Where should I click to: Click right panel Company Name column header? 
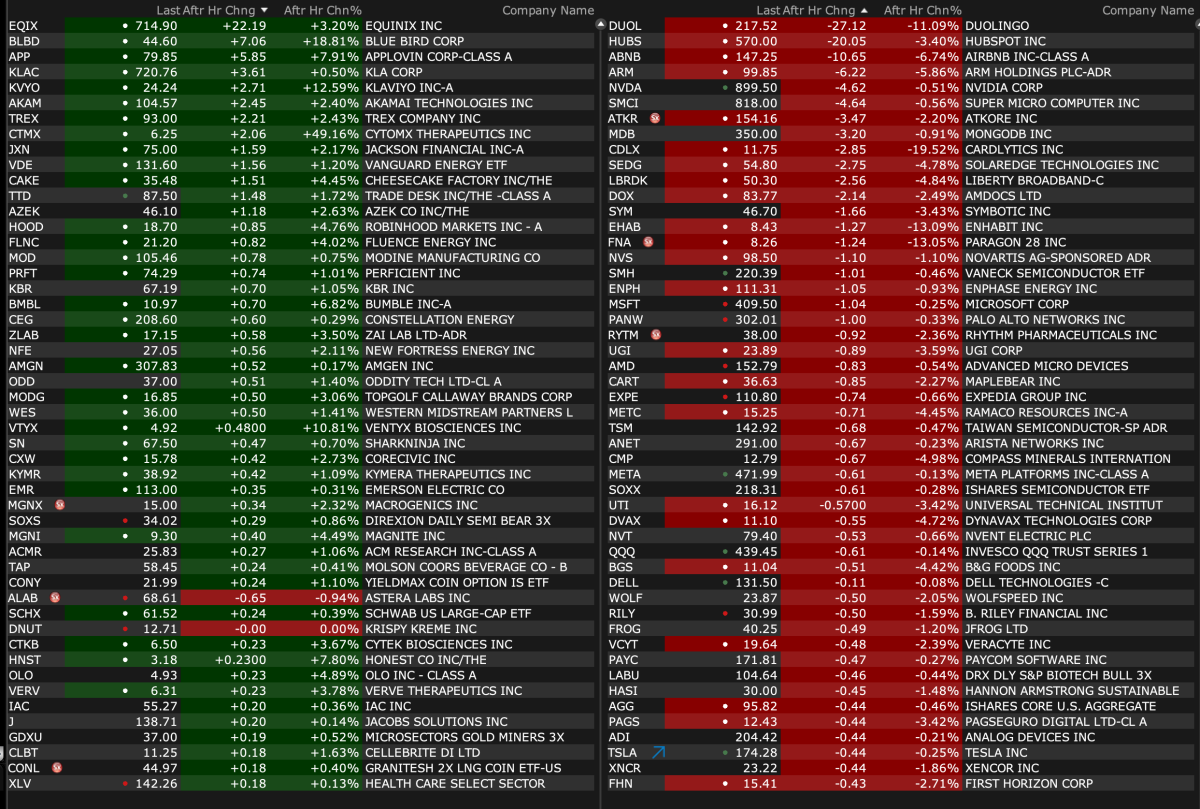(x=1147, y=10)
